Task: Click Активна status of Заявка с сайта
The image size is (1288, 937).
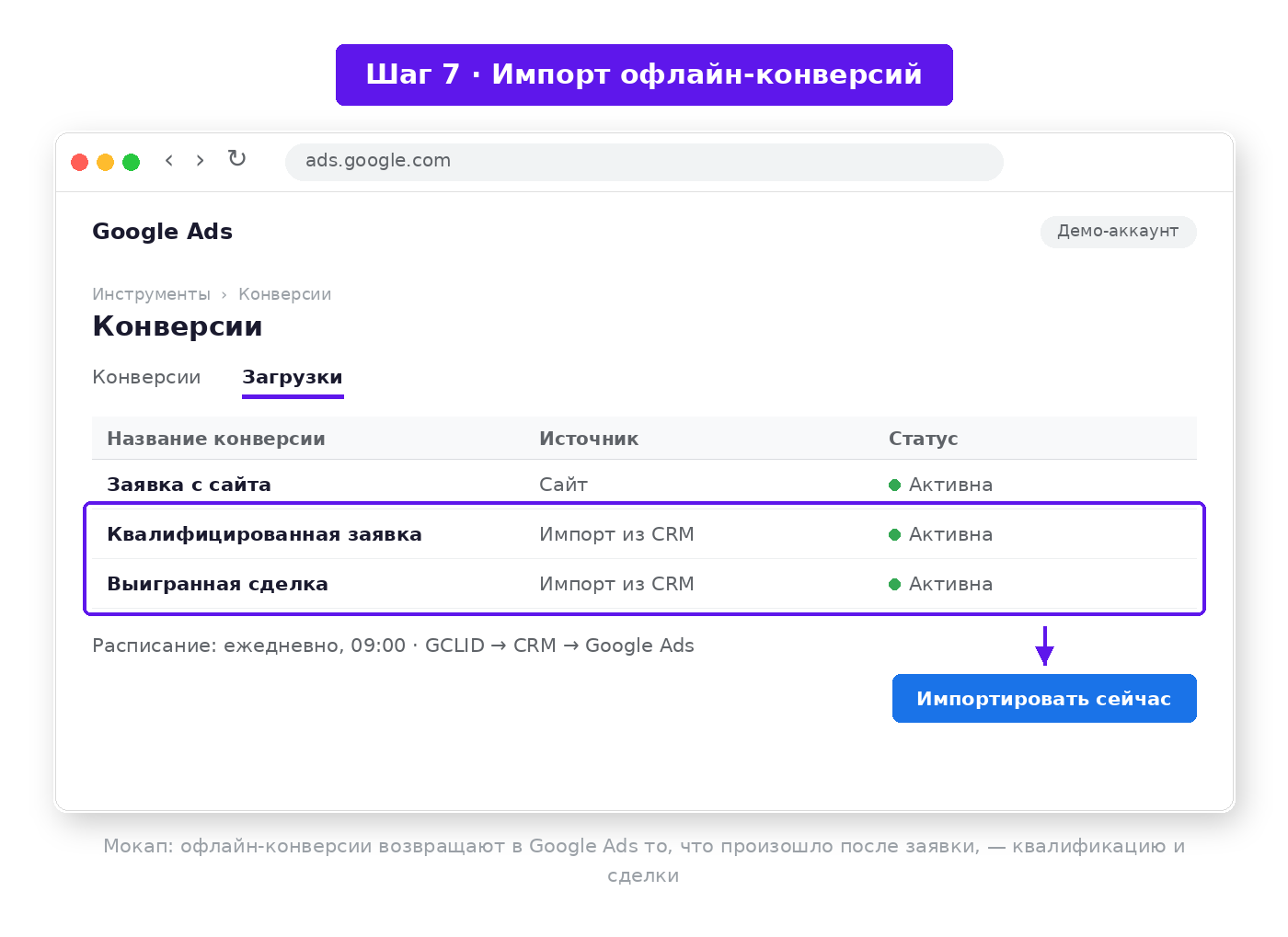Action: pyautogui.click(x=940, y=485)
